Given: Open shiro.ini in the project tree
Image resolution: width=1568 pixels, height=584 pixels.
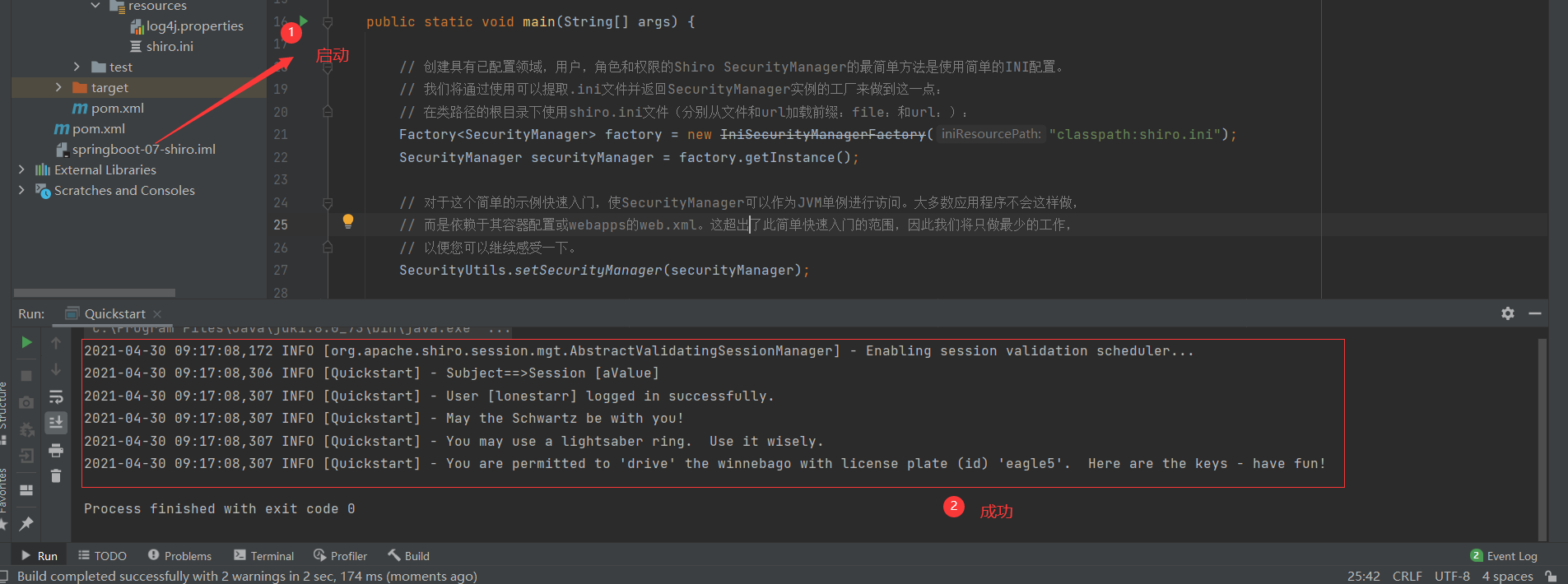Looking at the screenshot, I should 170,46.
